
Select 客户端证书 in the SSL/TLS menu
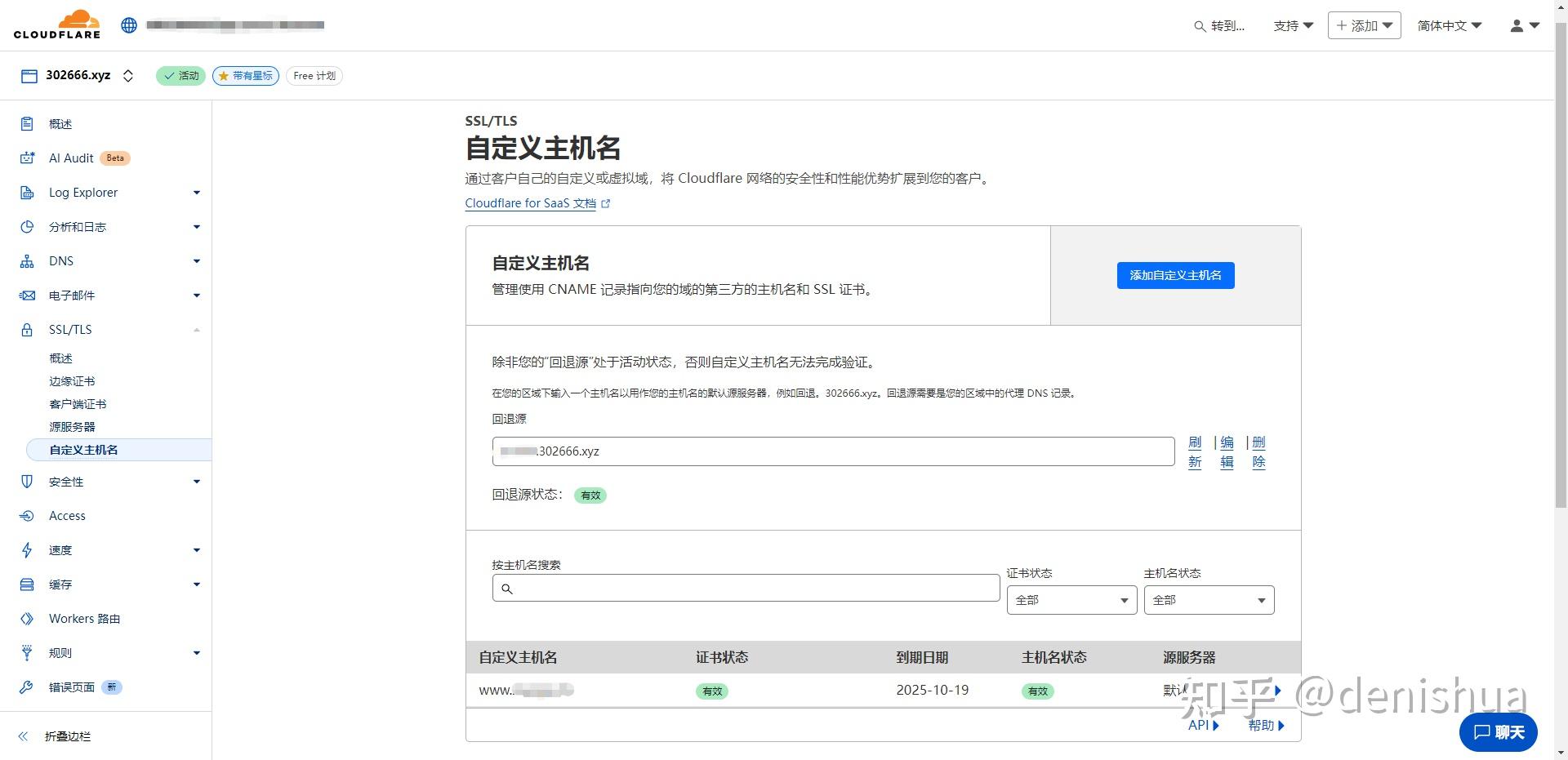(x=78, y=403)
